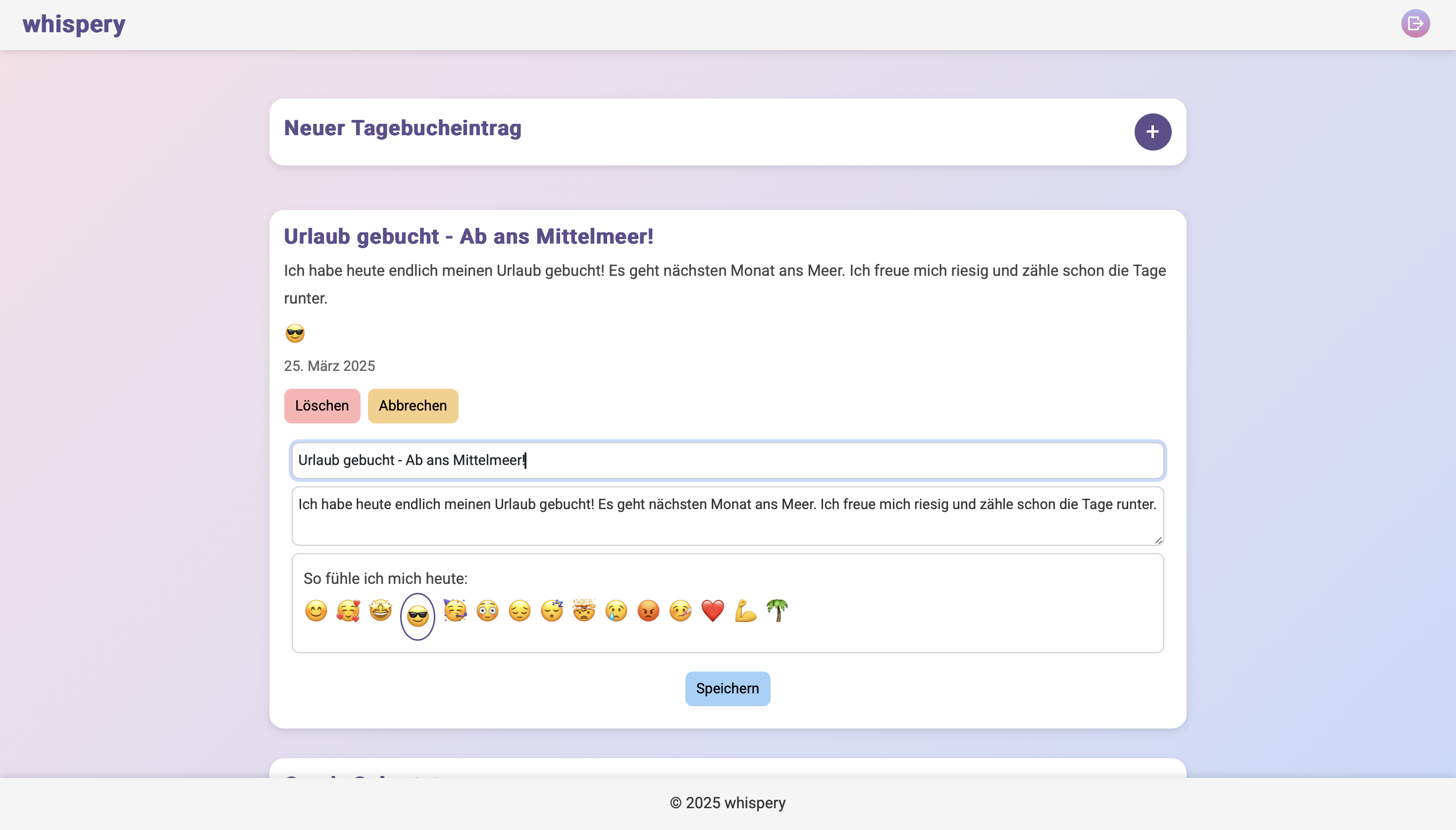Select the sleeping face emoji
This screenshot has height=830, width=1456.
coord(552,611)
